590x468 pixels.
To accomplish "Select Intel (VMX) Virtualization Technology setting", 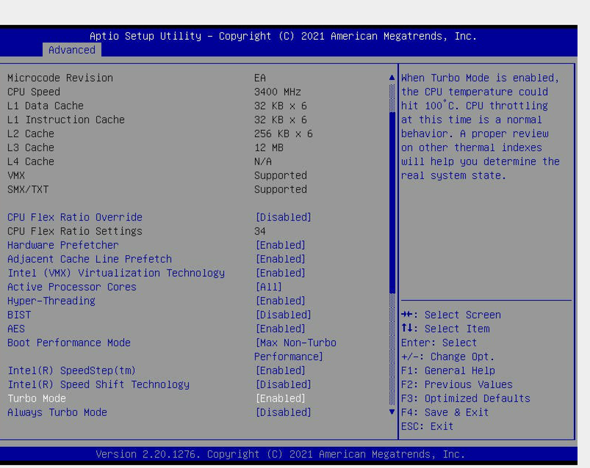I will [116, 273].
